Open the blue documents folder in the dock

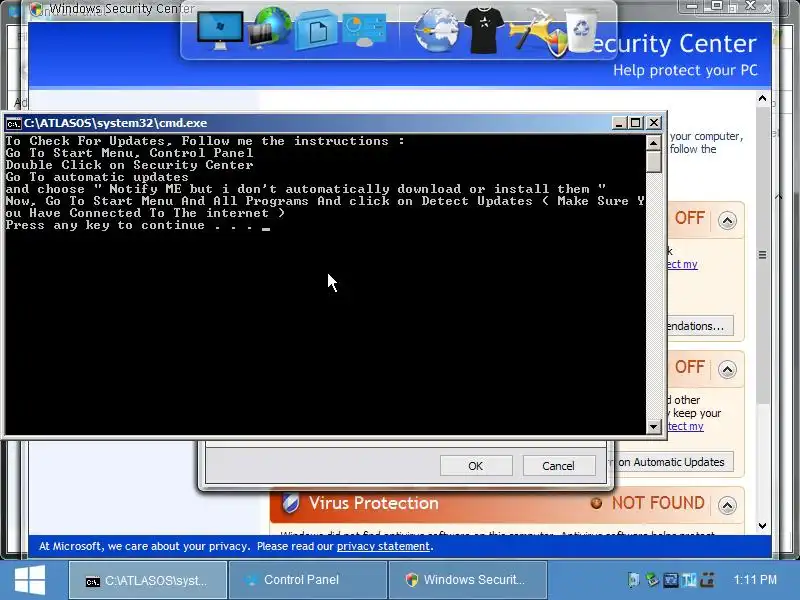coord(316,30)
